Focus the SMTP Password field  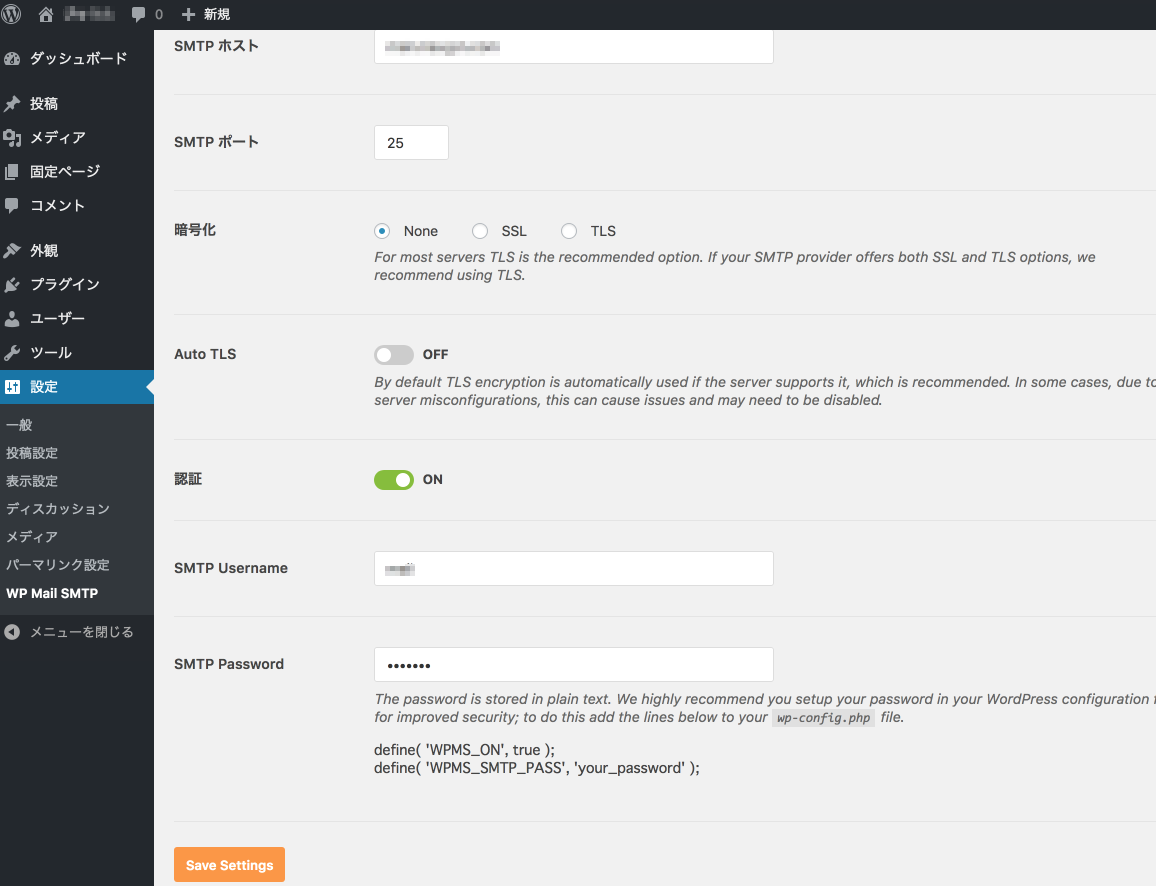(574, 664)
